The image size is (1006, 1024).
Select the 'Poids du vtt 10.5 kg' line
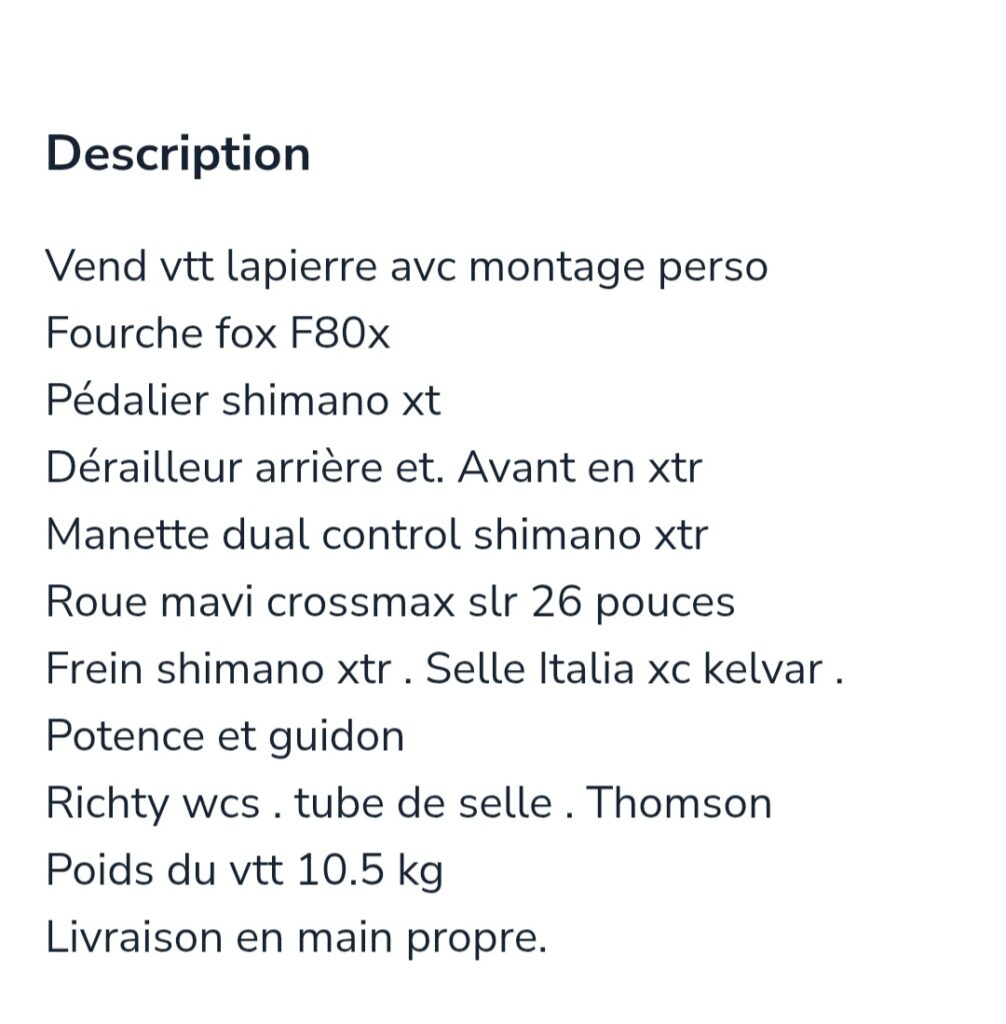point(244,871)
